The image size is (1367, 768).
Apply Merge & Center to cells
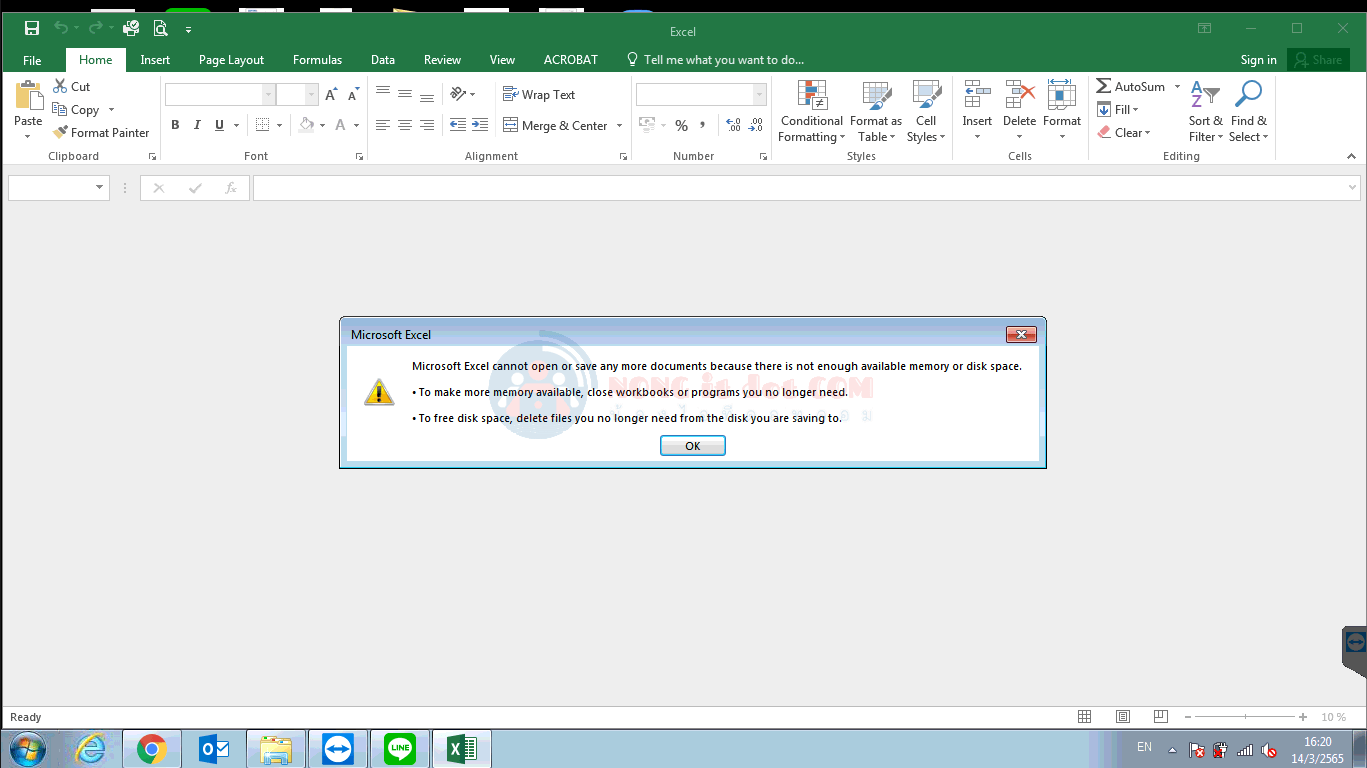tap(555, 124)
